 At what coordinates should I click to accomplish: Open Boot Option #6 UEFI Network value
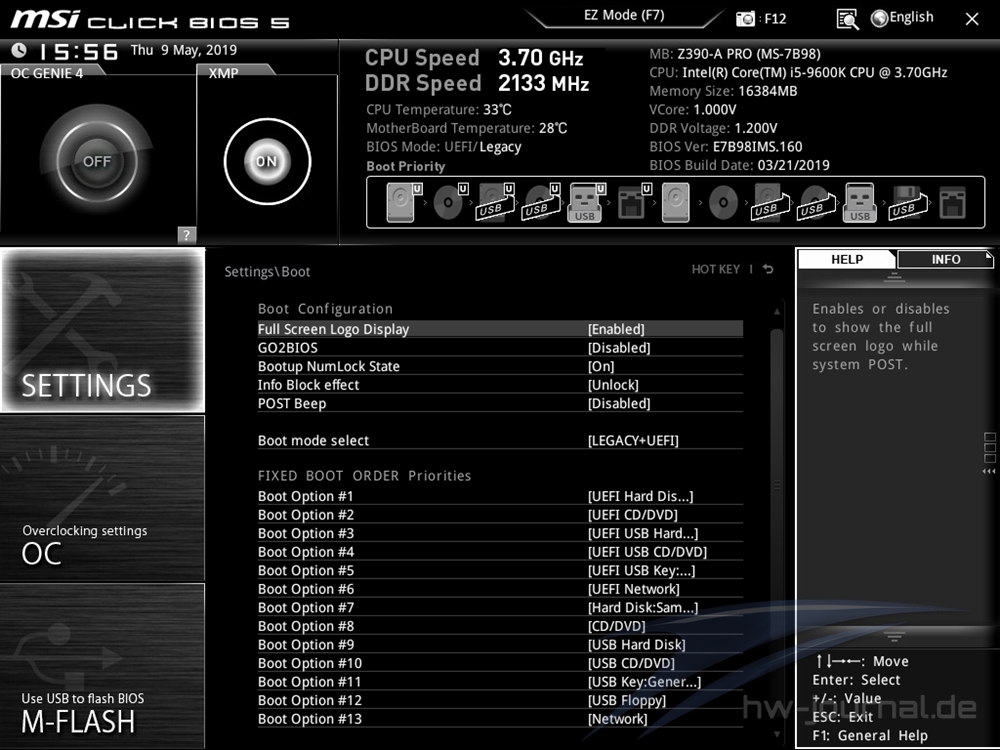point(633,589)
